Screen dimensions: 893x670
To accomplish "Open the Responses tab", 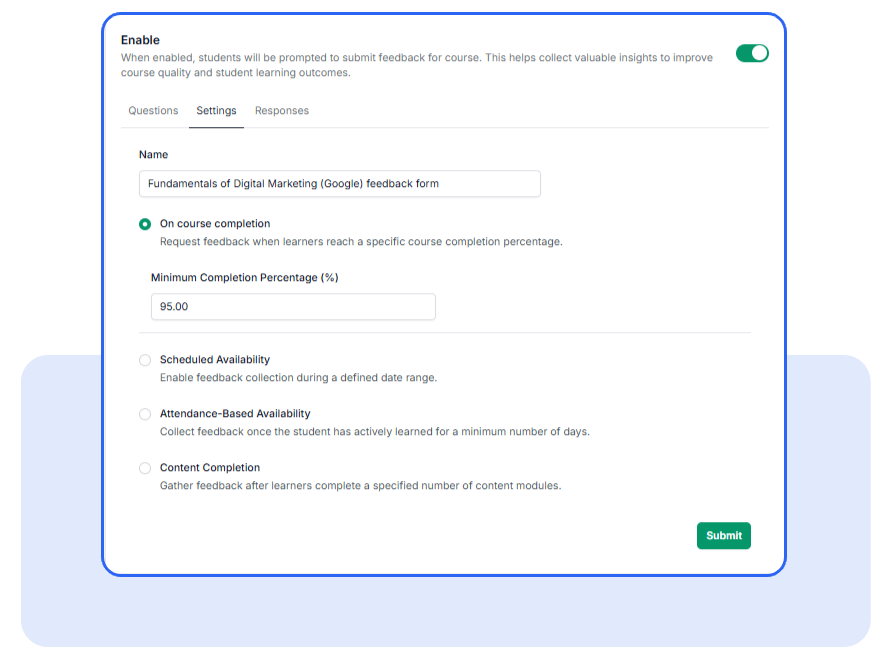I will click(281, 110).
